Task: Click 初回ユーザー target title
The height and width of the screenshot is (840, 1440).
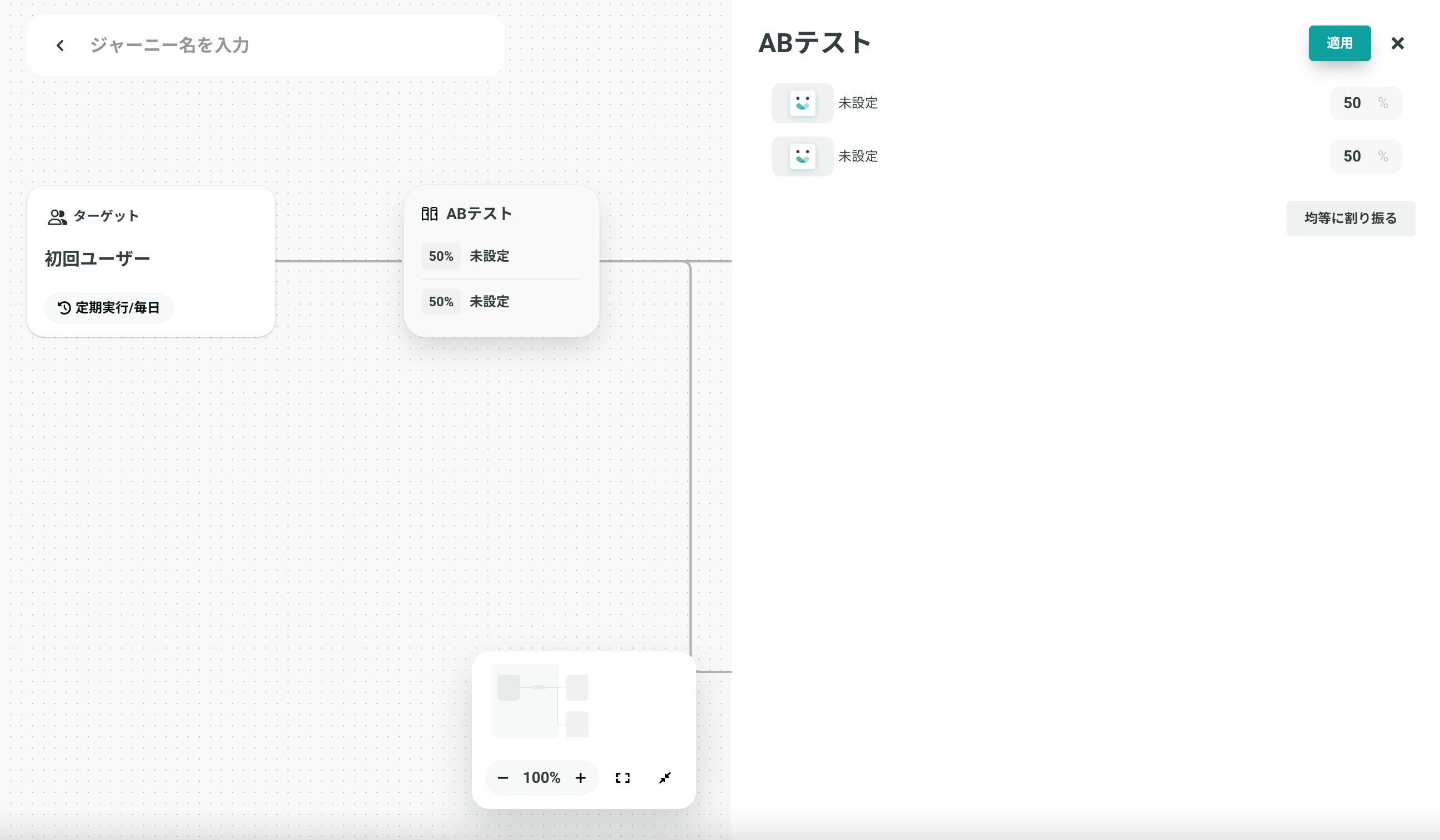Action: (97, 259)
